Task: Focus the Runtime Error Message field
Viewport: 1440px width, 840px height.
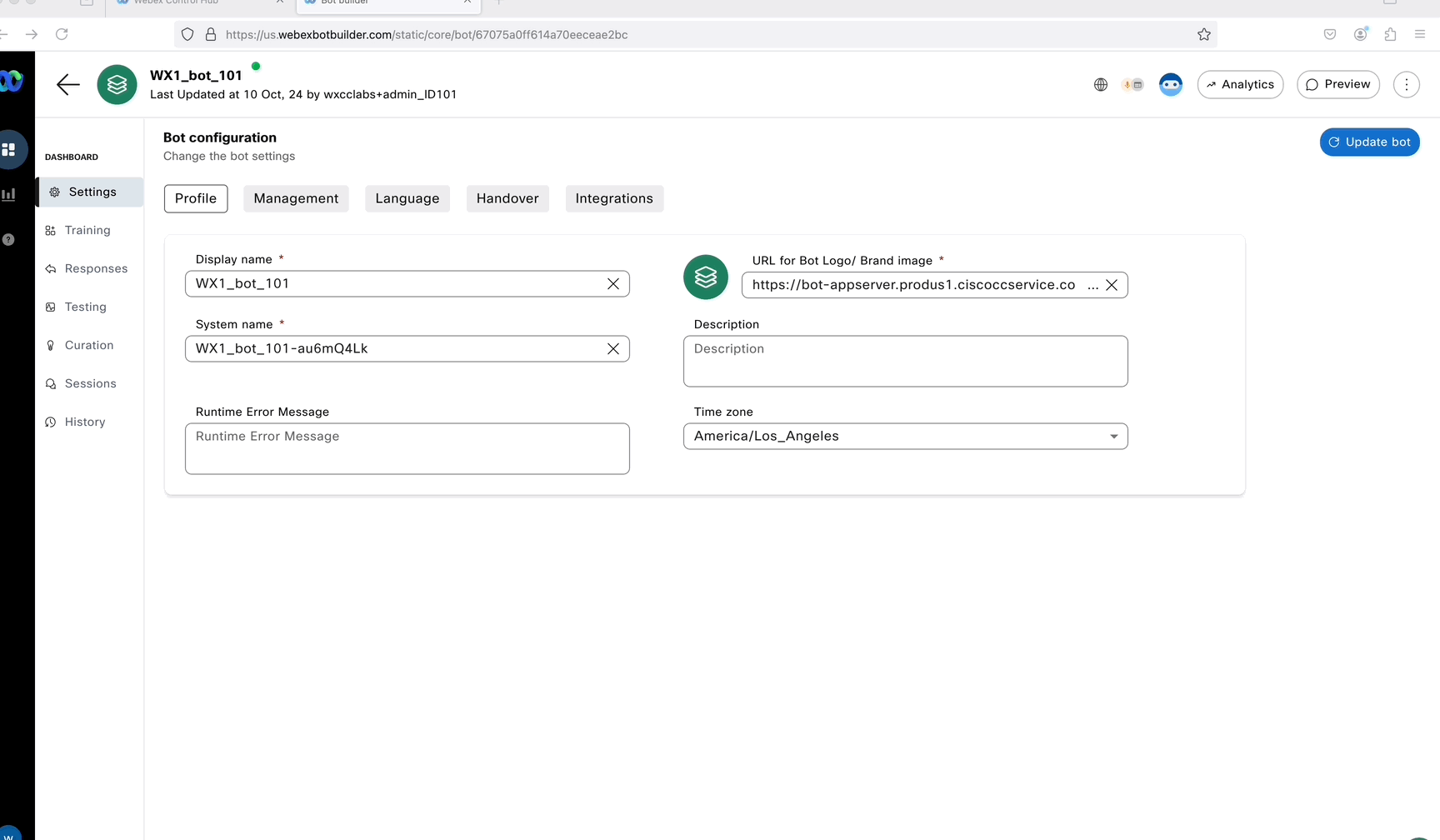Action: pos(407,448)
